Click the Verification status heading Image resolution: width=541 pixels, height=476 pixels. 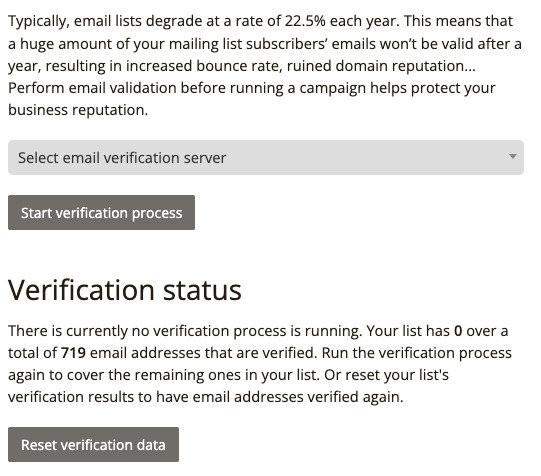[x=125, y=290]
